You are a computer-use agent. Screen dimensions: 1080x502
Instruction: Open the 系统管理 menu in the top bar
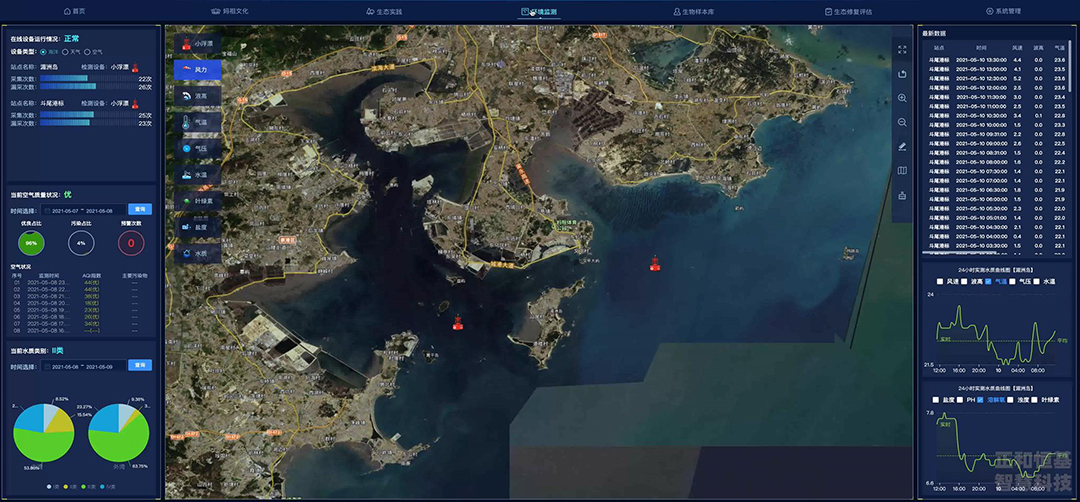point(1003,11)
